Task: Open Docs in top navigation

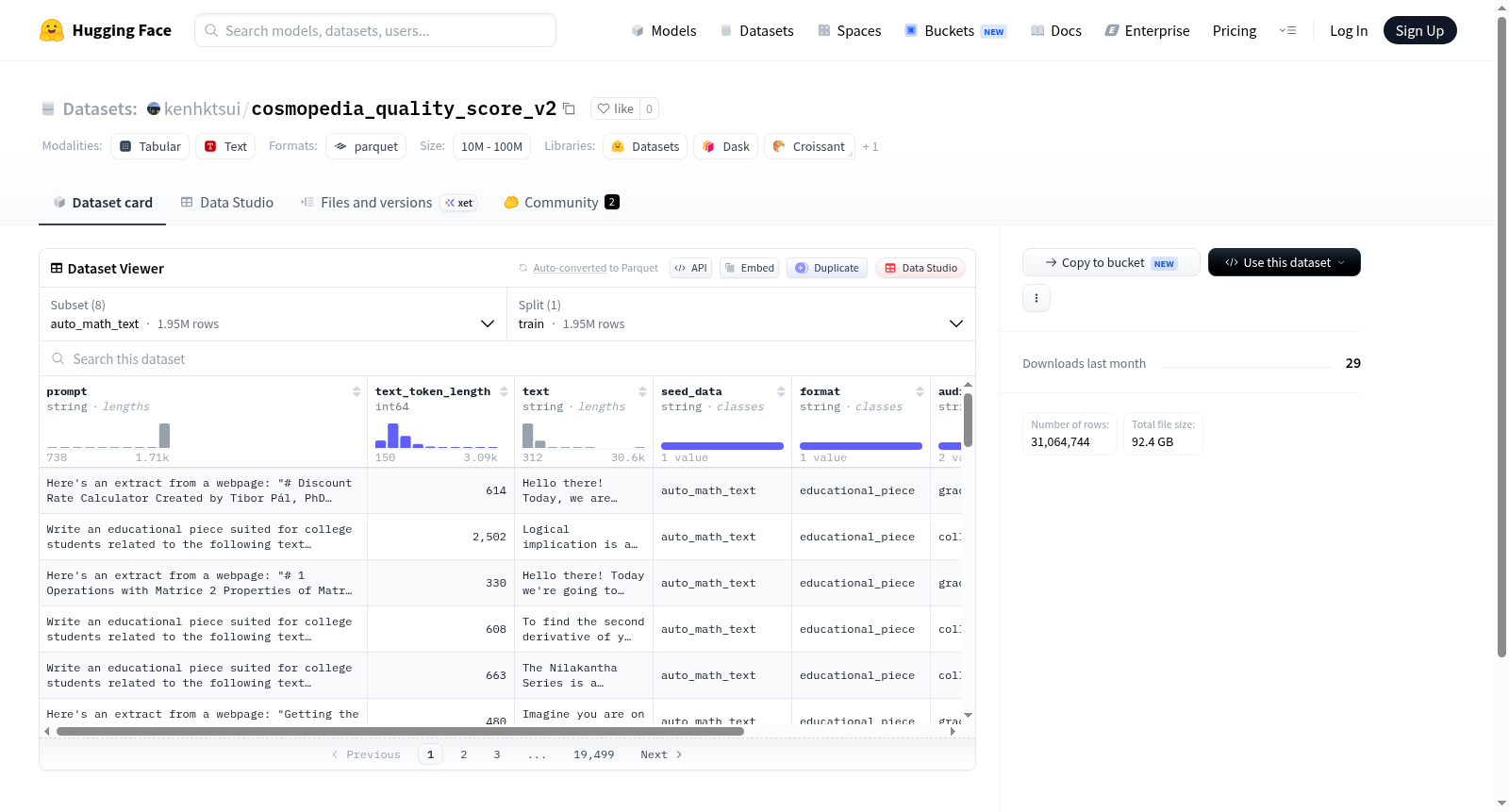Action: pos(1055,31)
